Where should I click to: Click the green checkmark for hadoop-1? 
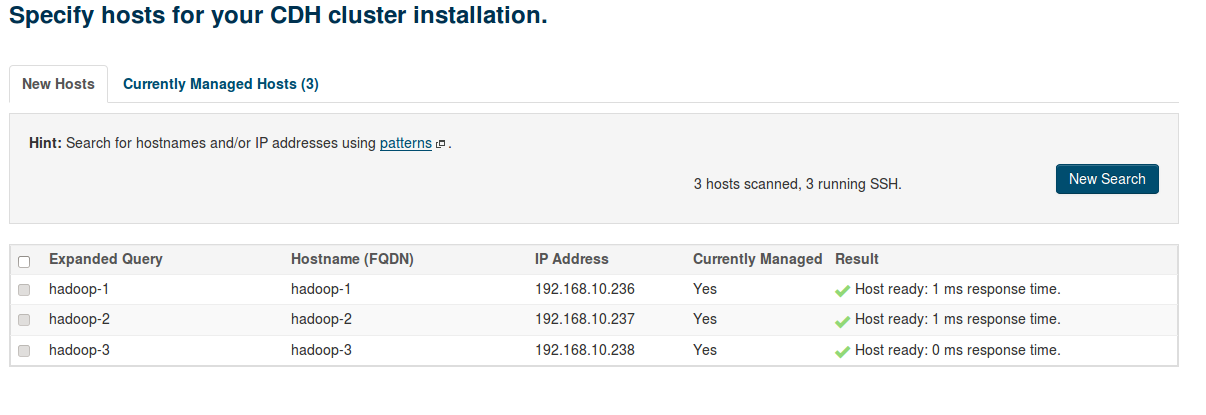(x=843, y=291)
